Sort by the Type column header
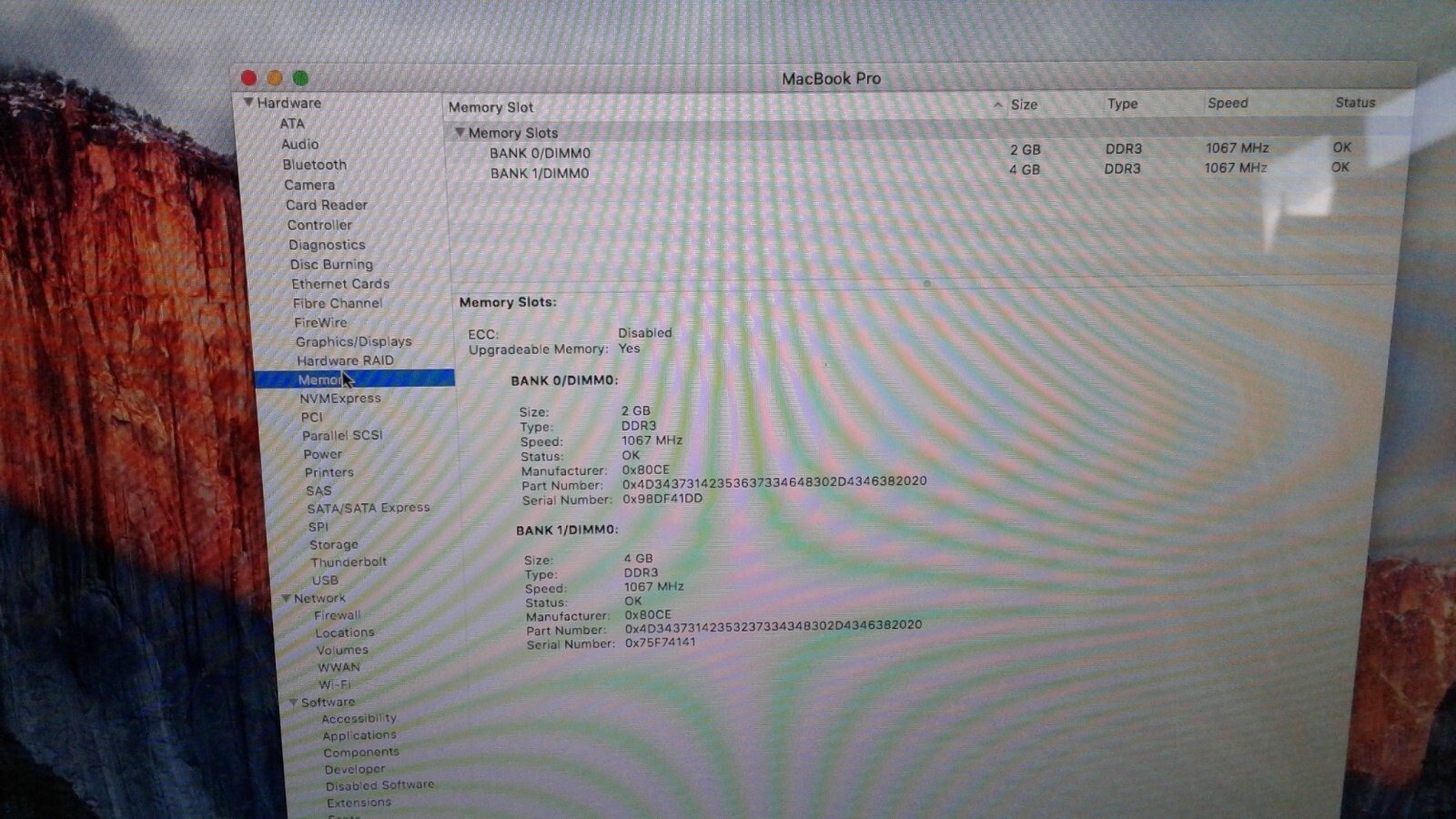 [1122, 104]
